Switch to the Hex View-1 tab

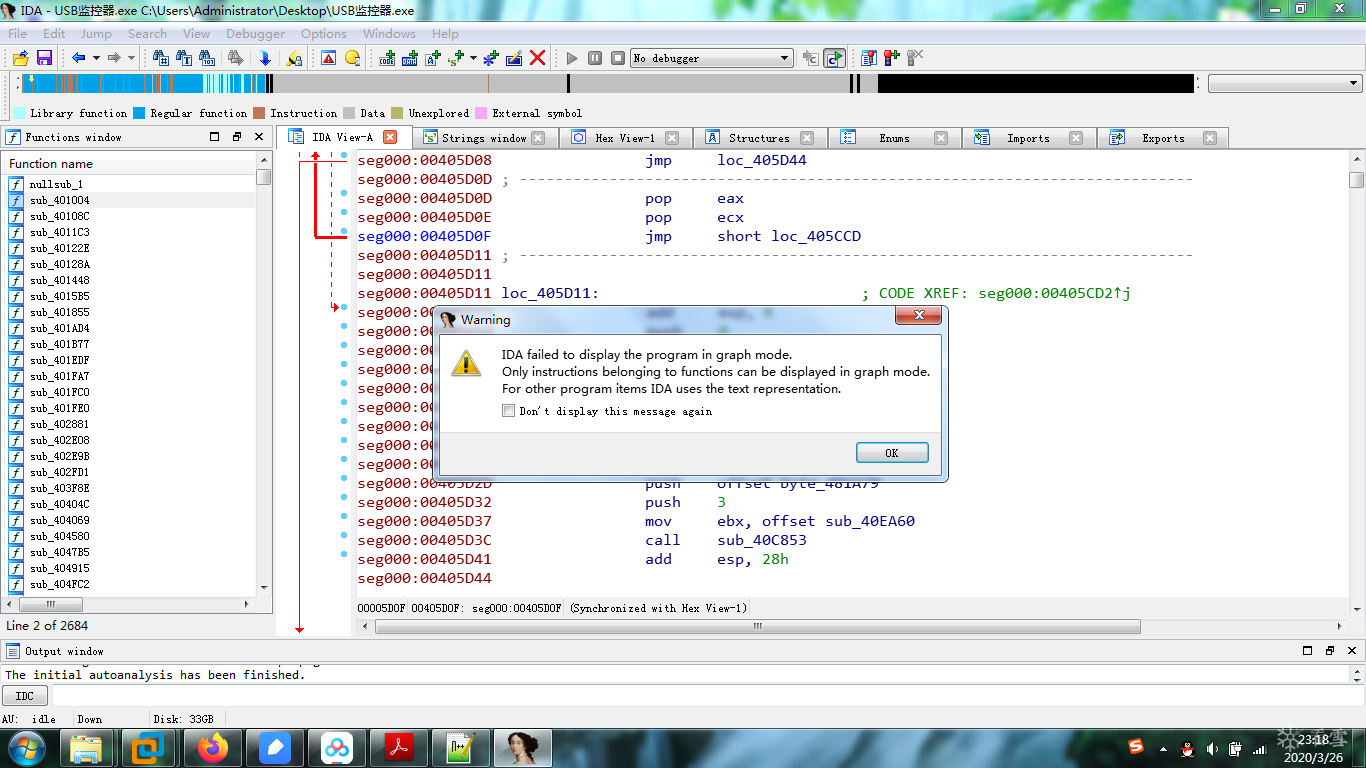[x=624, y=138]
